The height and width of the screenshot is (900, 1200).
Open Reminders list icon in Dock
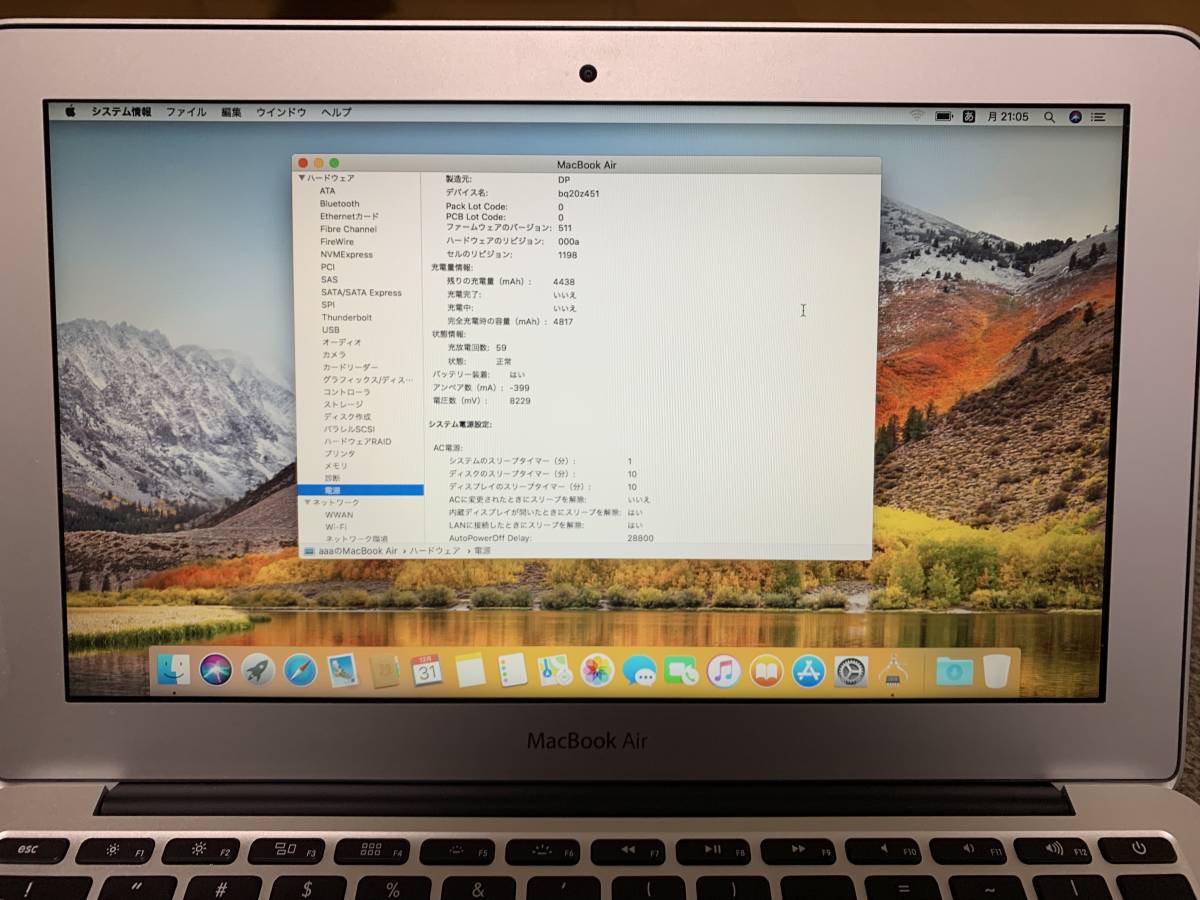tap(512, 670)
